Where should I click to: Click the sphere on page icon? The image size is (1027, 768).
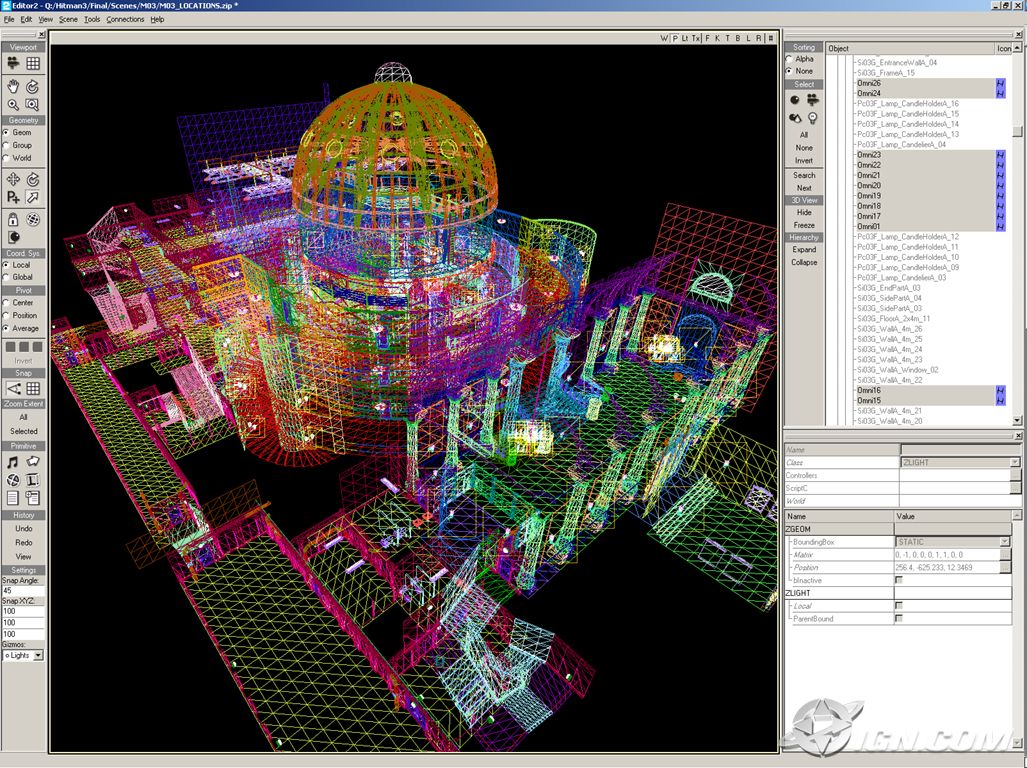point(13,237)
